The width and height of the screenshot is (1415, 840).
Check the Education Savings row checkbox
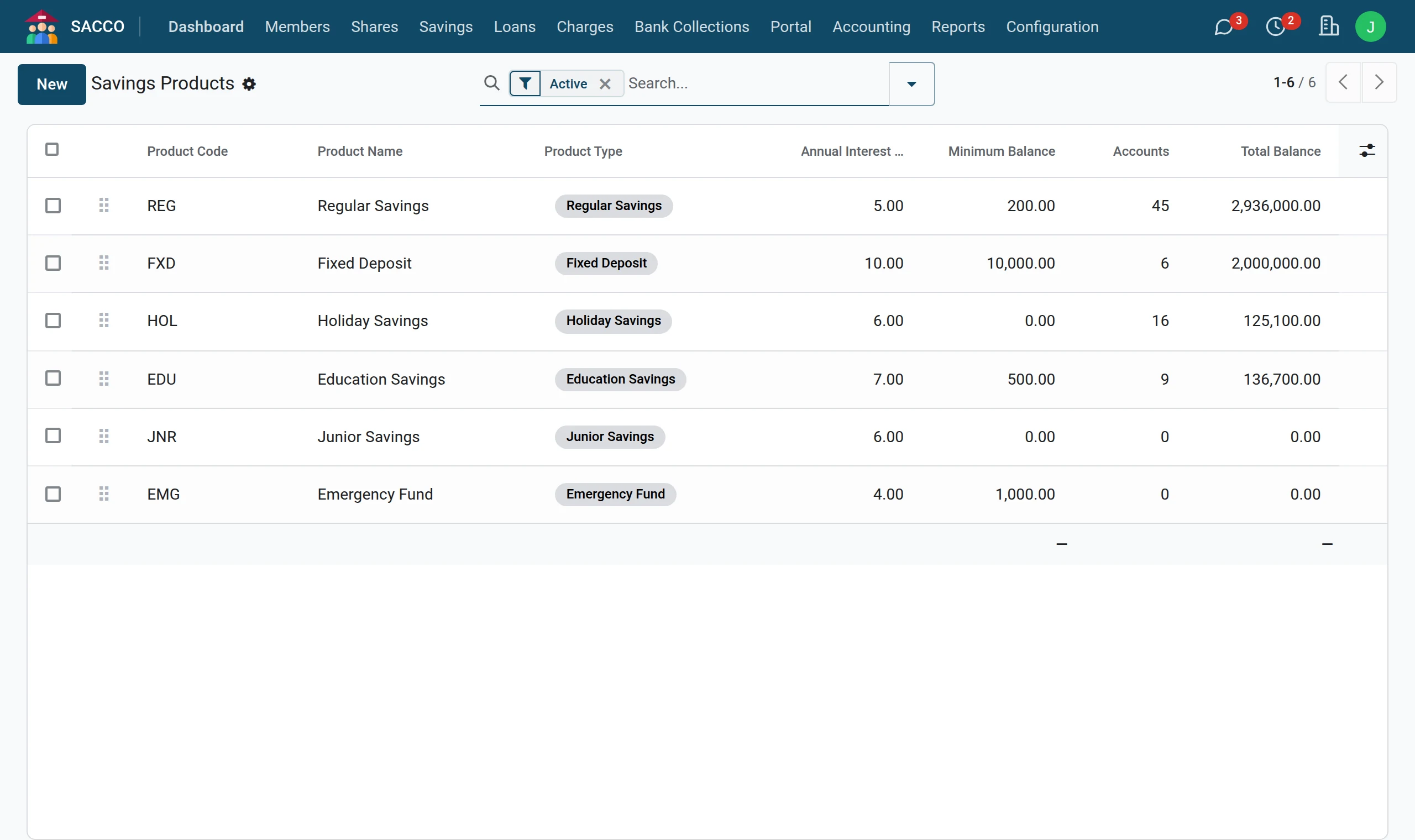point(53,378)
